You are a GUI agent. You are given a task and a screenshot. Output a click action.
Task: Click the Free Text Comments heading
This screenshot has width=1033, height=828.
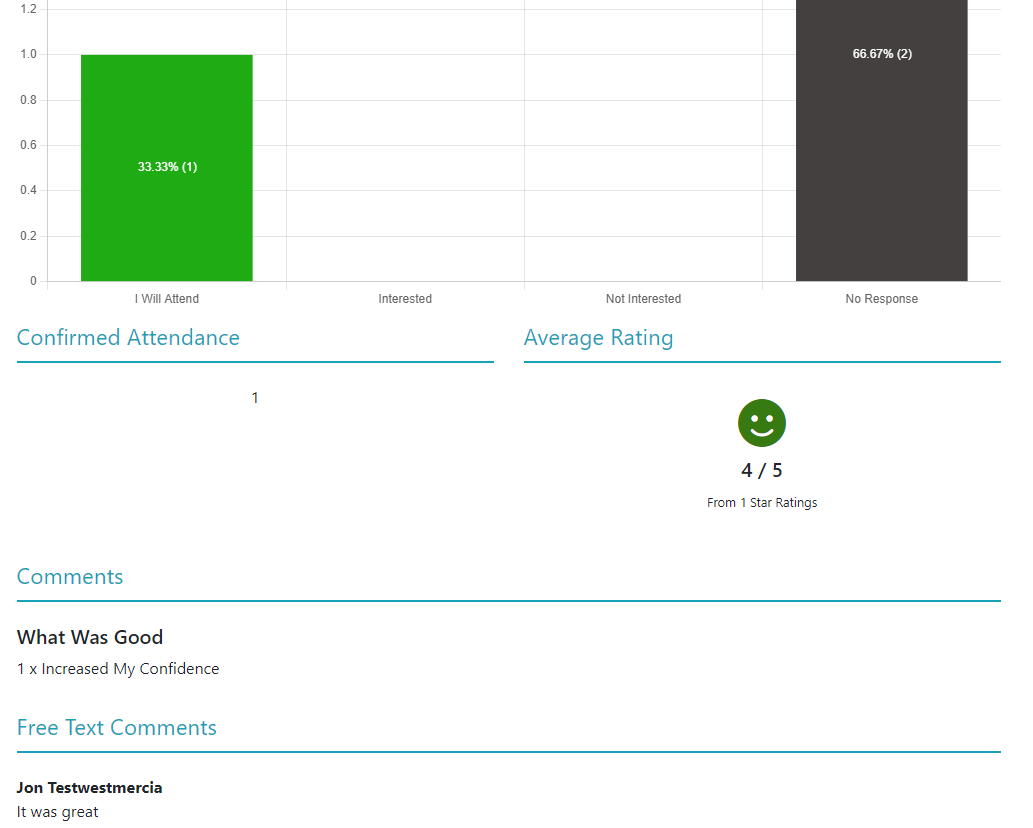(117, 728)
